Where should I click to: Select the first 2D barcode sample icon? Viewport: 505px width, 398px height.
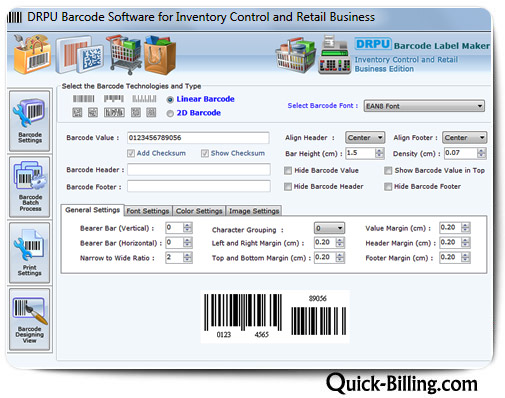(x=77, y=113)
